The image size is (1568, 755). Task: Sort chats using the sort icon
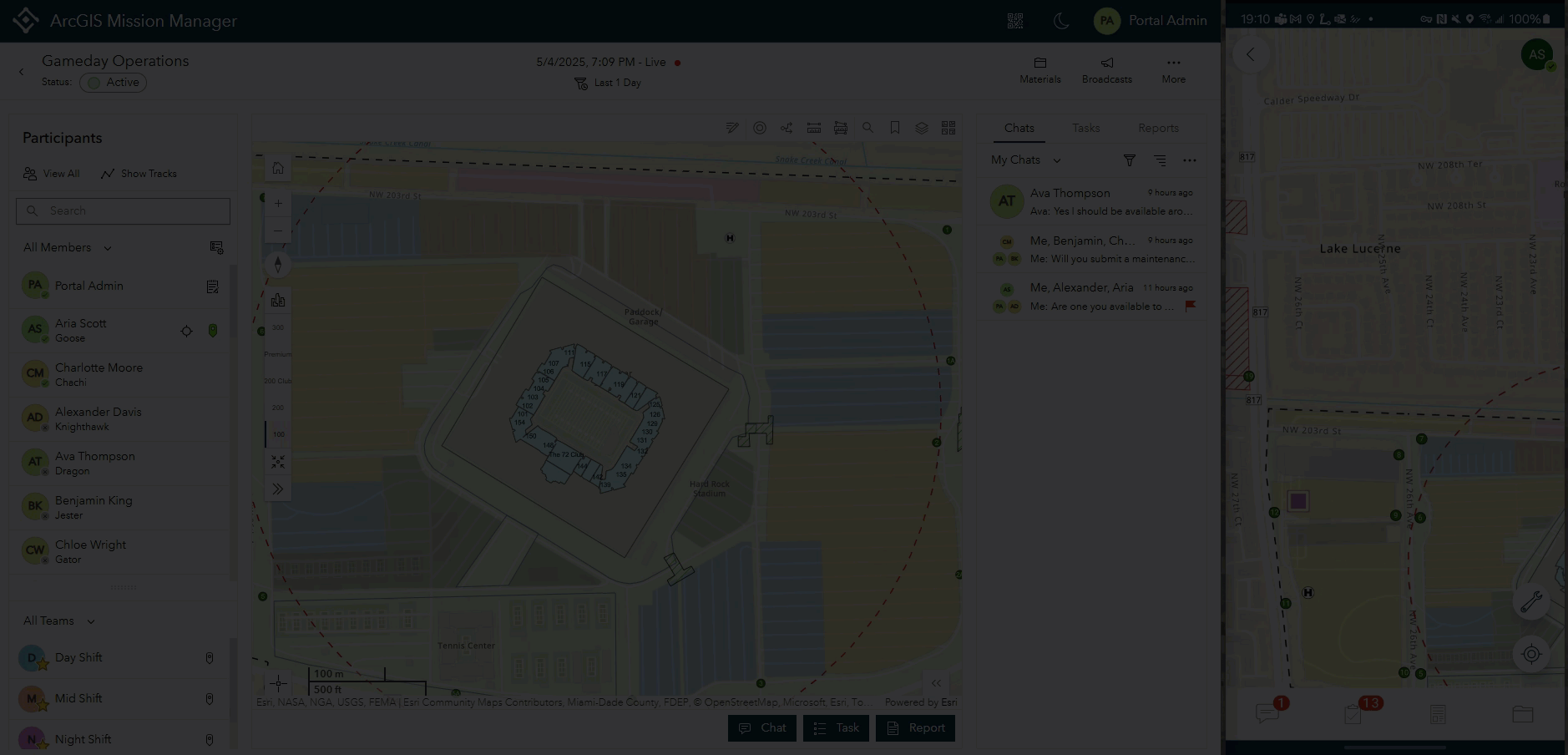[x=1160, y=160]
